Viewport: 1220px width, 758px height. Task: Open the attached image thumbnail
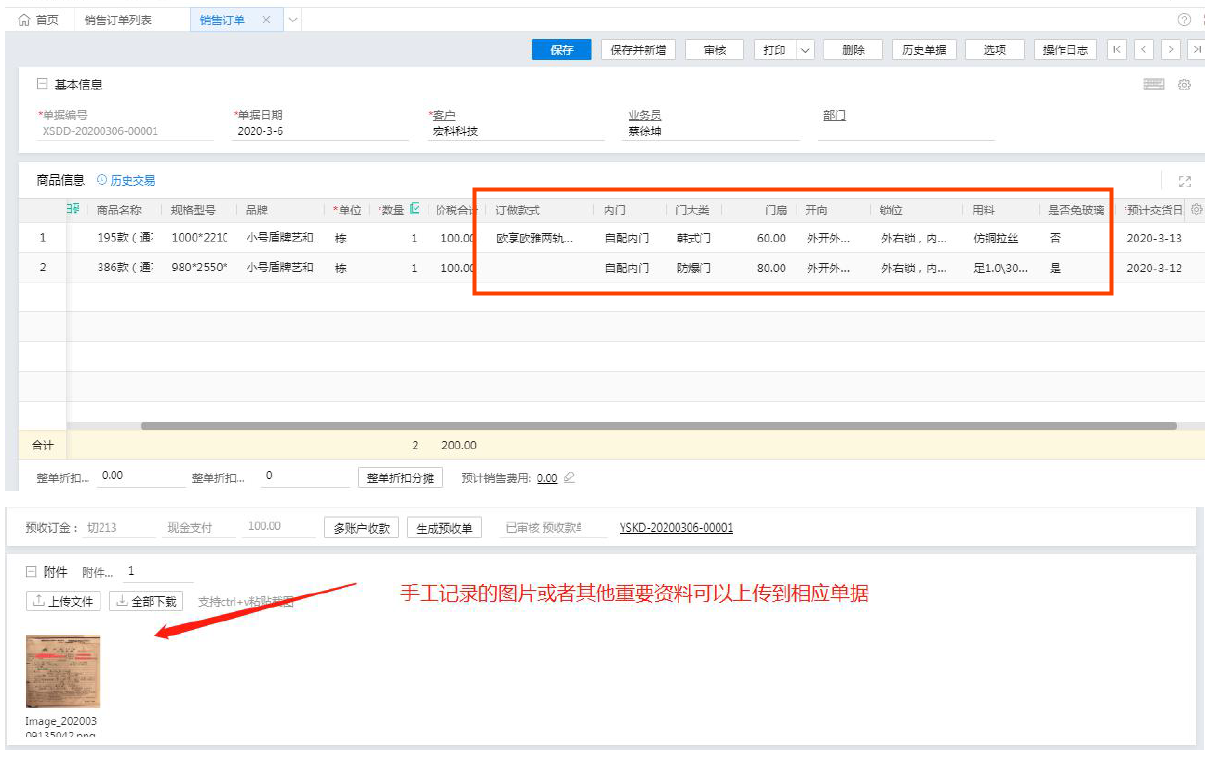tap(63, 671)
